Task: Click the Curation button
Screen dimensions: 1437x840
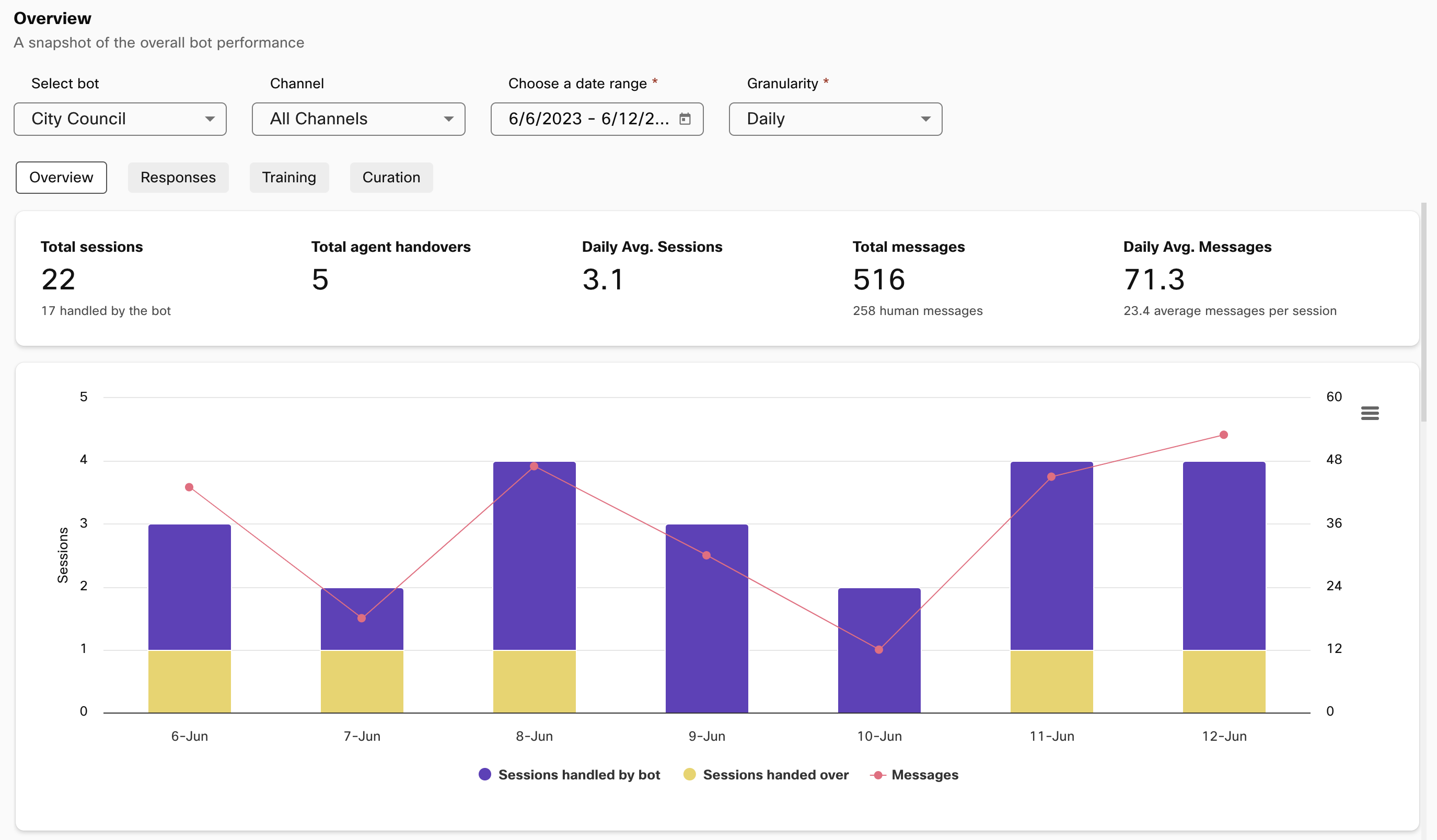Action: 390,177
